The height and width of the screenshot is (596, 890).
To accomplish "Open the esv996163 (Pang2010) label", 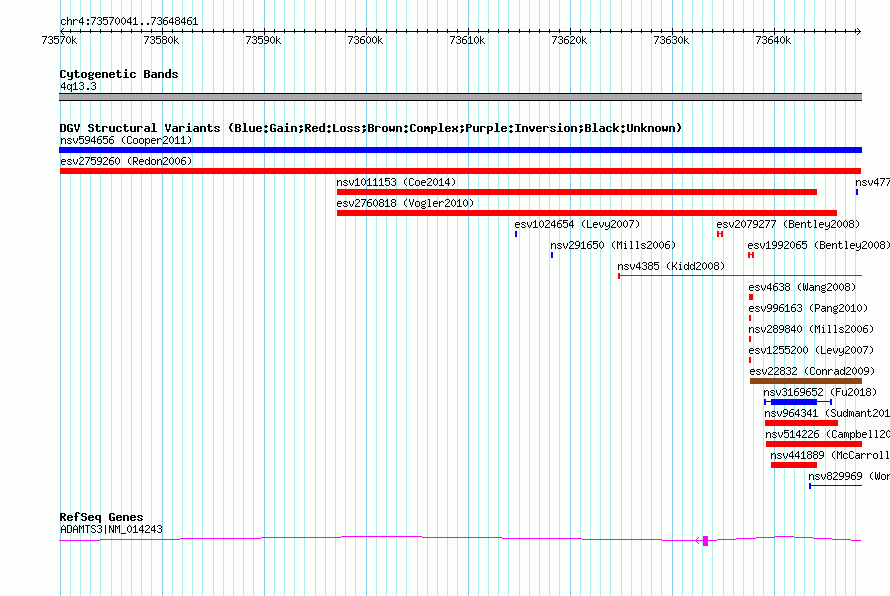I will (x=808, y=308).
